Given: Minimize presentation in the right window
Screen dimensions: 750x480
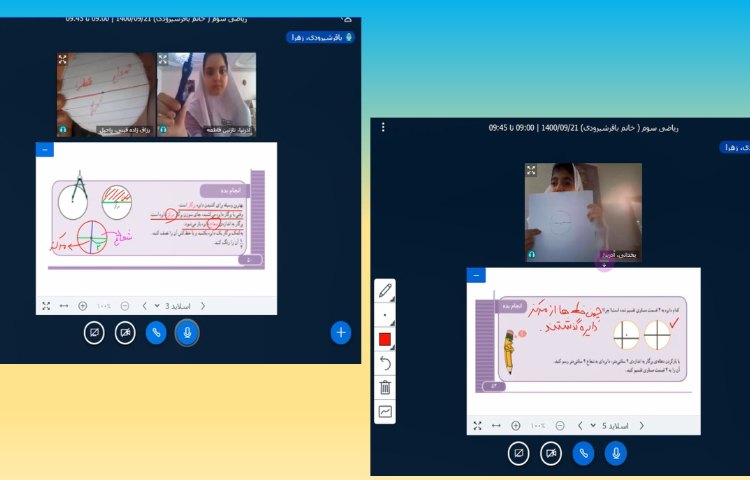Looking at the screenshot, I should pos(476,275).
